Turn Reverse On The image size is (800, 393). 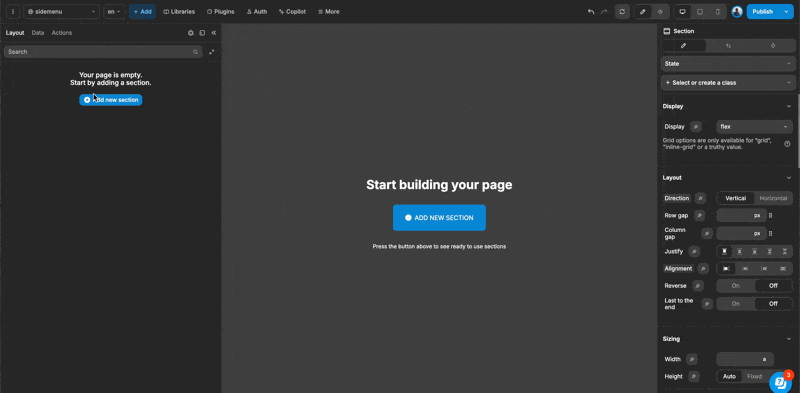point(736,286)
